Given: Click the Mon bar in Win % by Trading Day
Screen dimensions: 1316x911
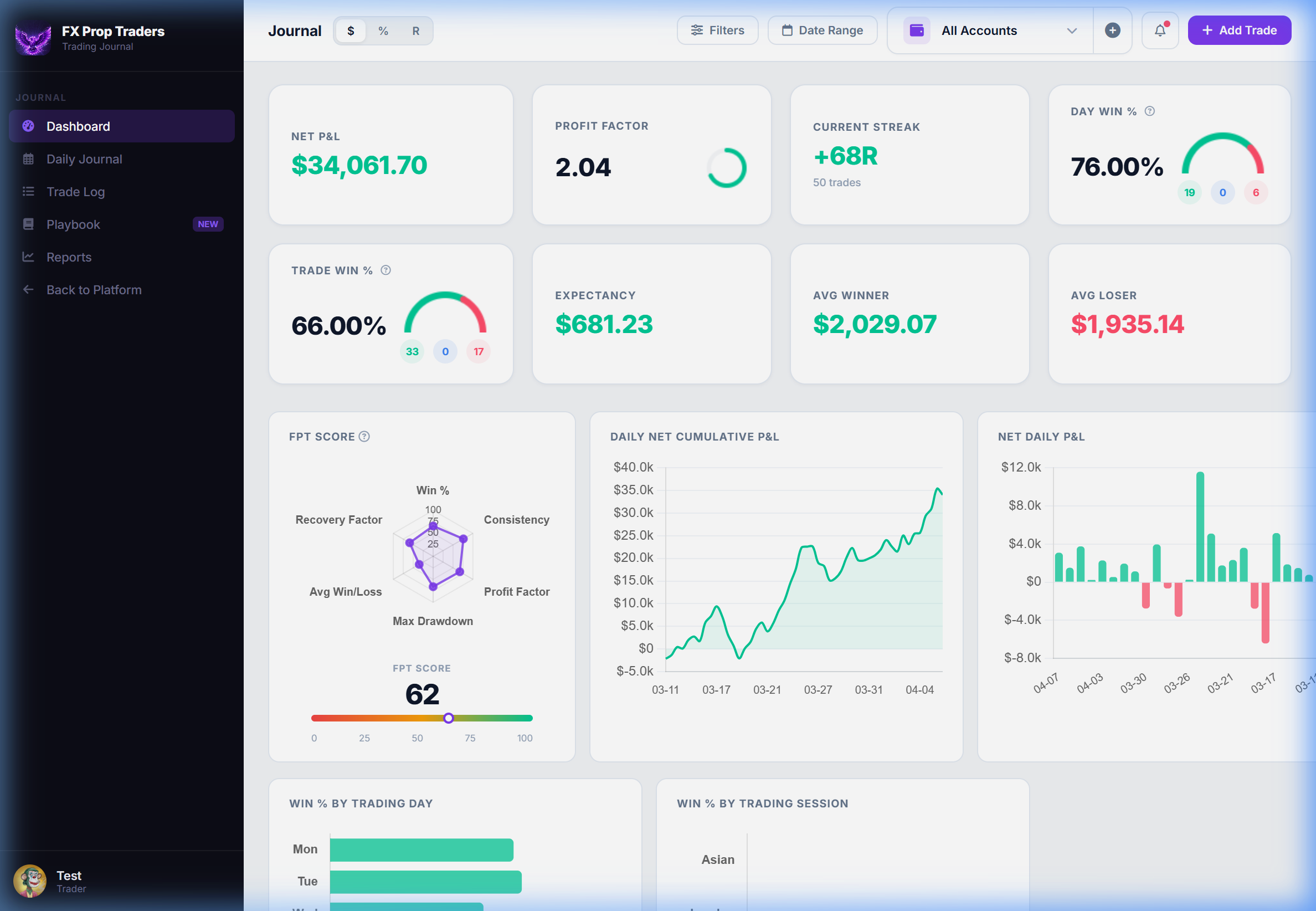Looking at the screenshot, I should pyautogui.click(x=421, y=849).
